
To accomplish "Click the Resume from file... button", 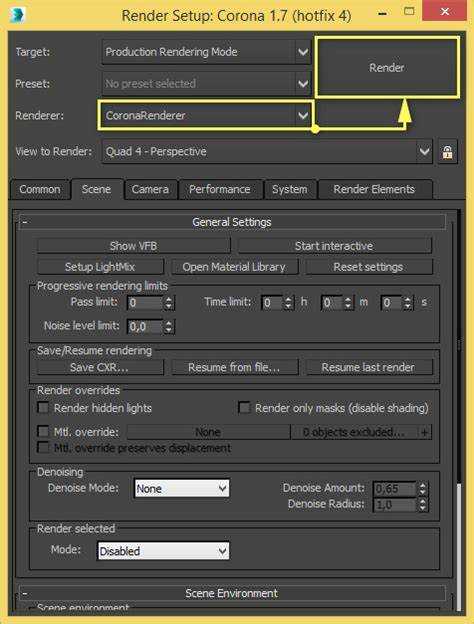I will pos(234,367).
